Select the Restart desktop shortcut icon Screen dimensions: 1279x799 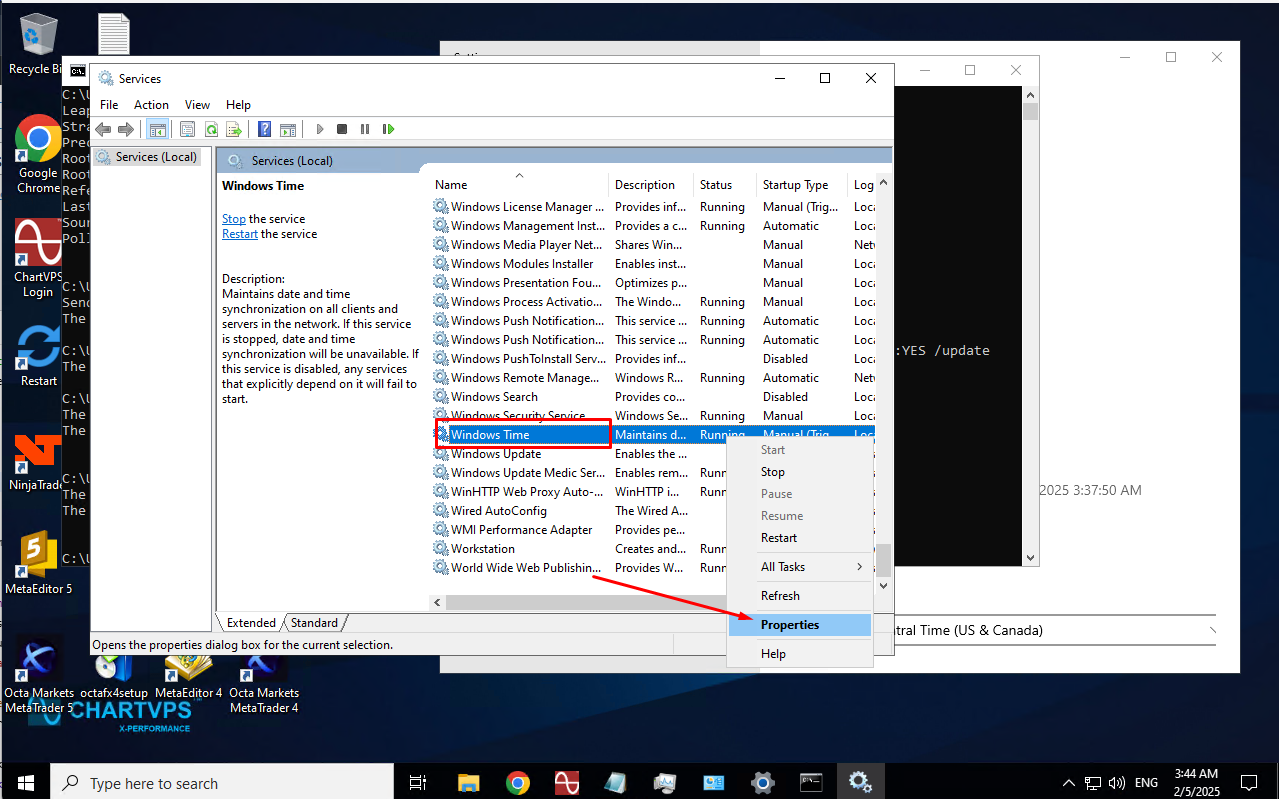coord(38,355)
